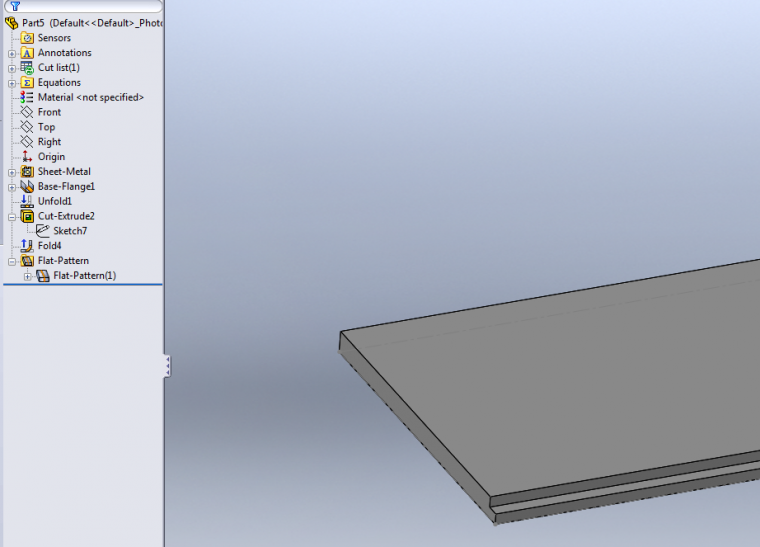760x547 pixels.
Task: Expand the Cut list(1) node
Action: tap(12, 68)
